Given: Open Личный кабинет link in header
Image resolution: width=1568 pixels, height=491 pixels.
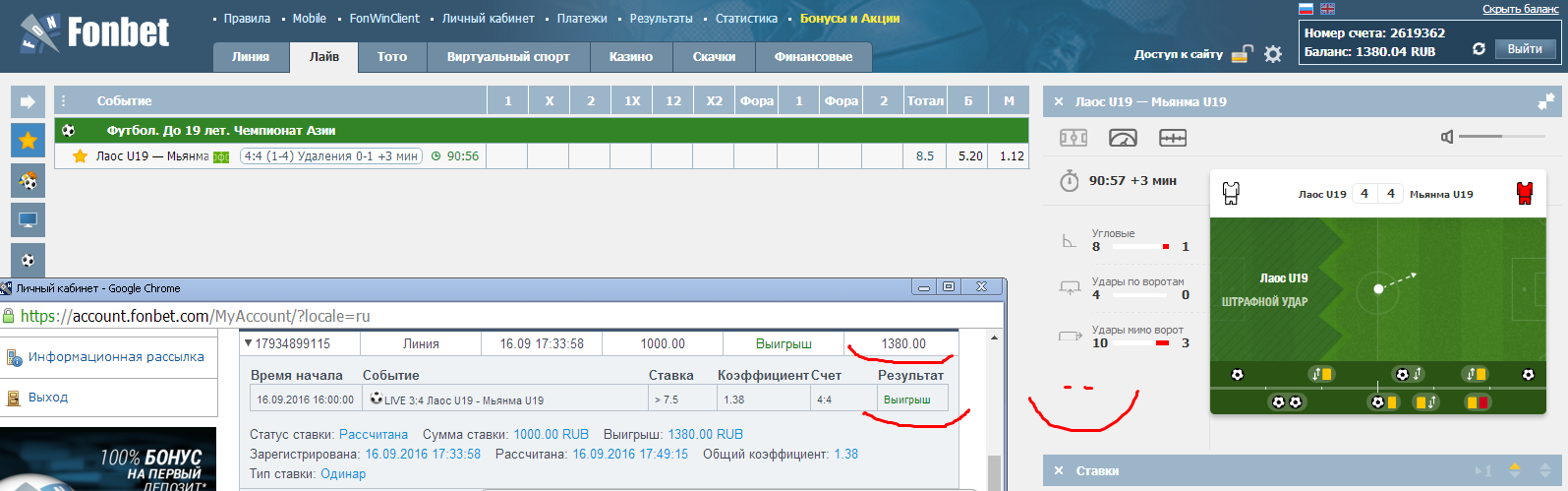Looking at the screenshot, I should [x=489, y=19].
